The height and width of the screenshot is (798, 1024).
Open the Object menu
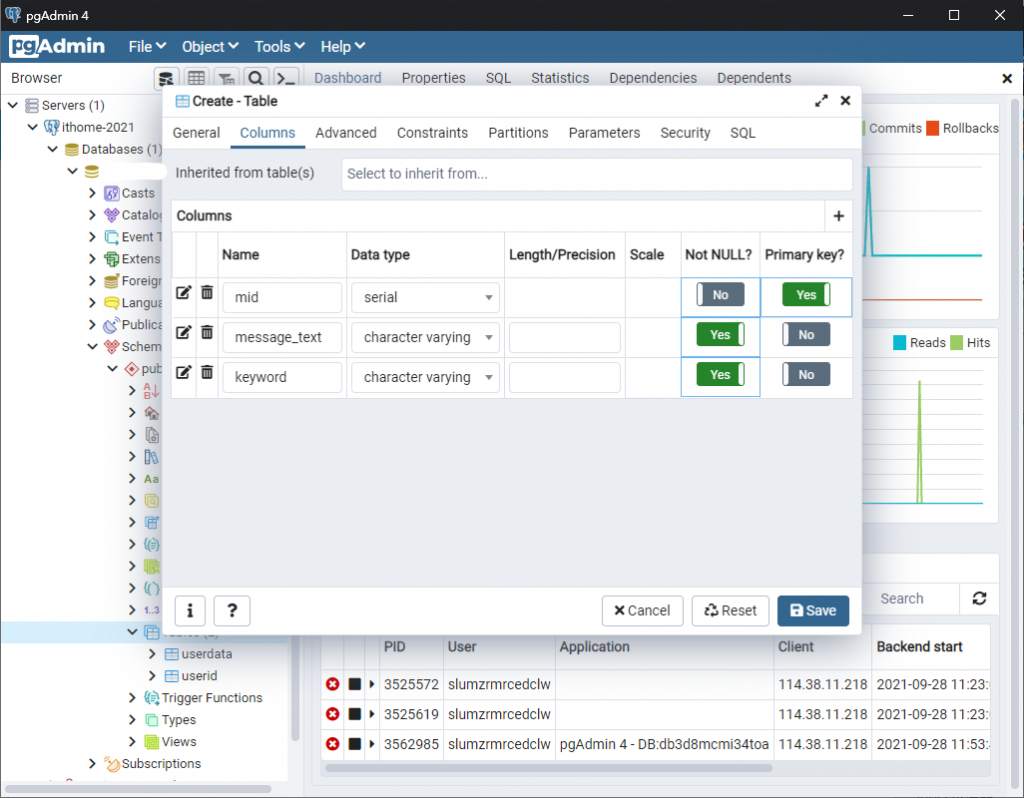(x=210, y=46)
